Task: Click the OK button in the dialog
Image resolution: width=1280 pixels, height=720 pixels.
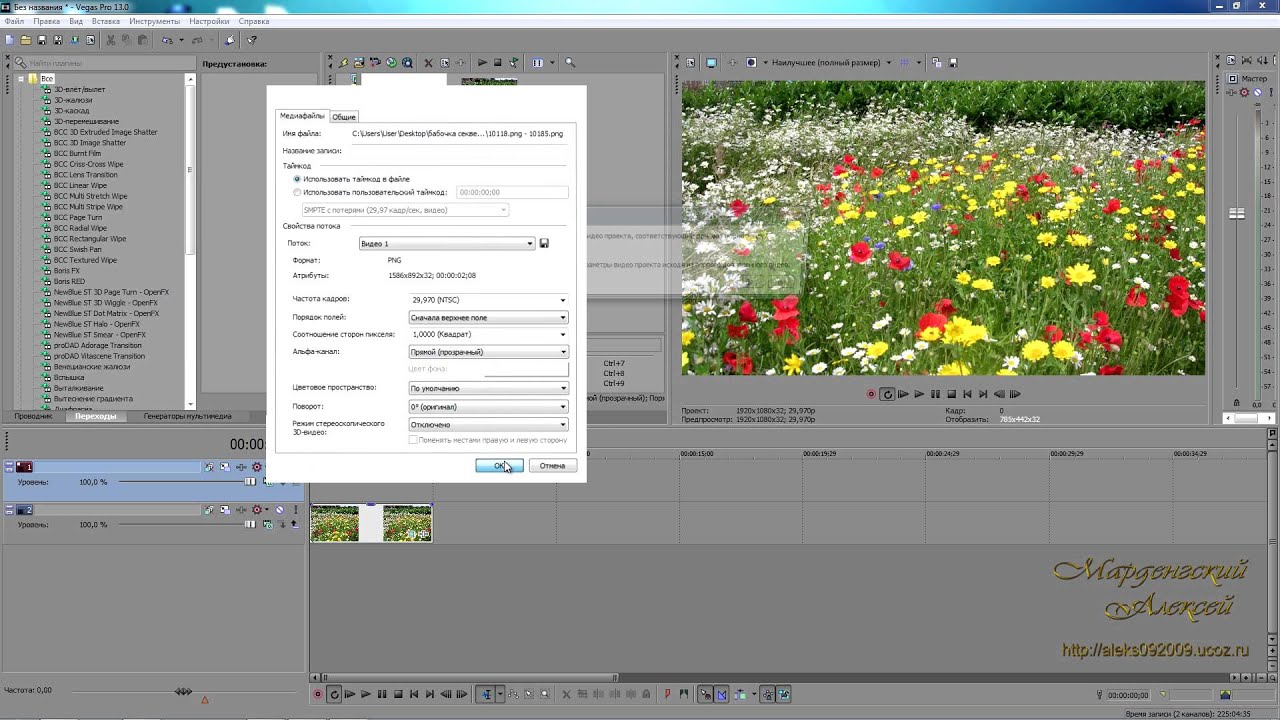Action: (x=499, y=466)
